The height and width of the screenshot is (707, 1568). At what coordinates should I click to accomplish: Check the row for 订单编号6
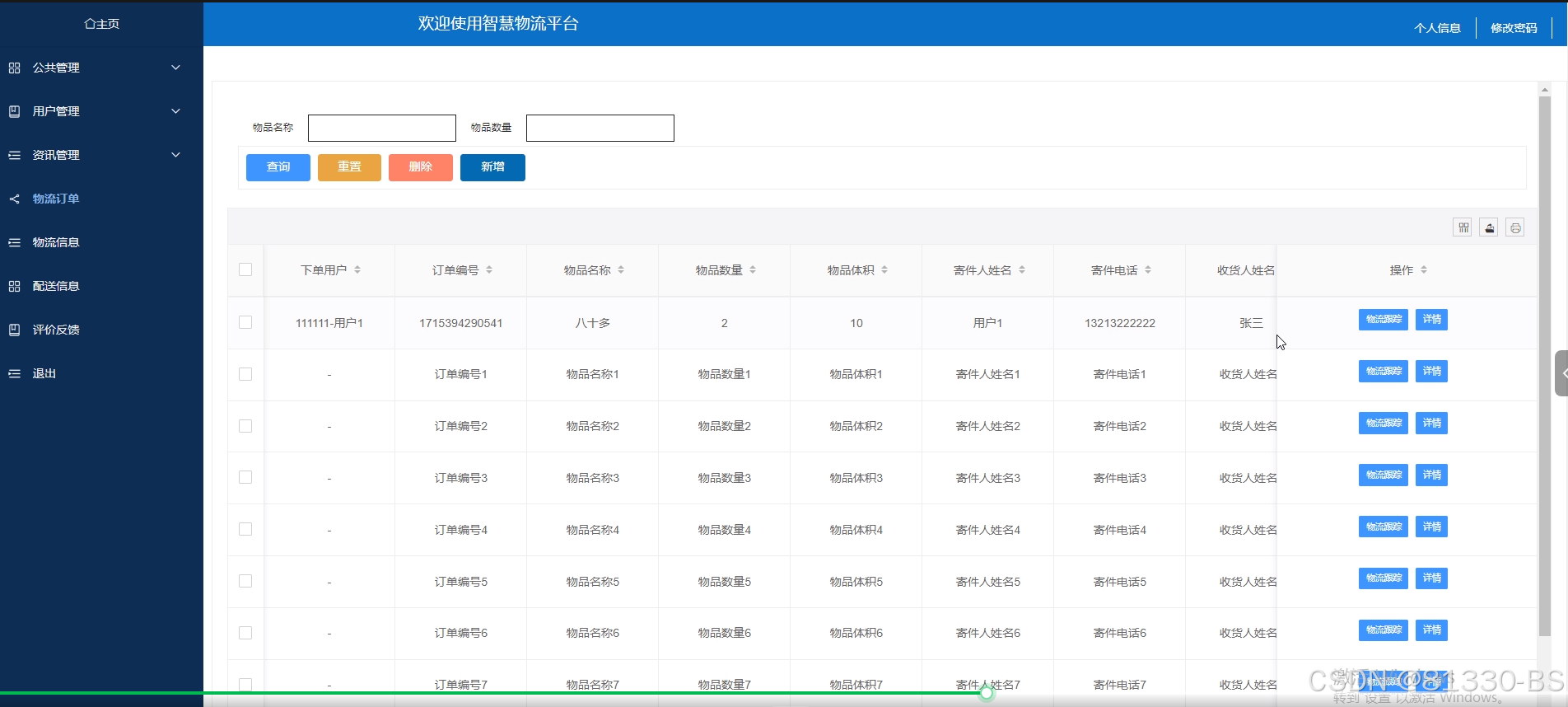click(245, 633)
